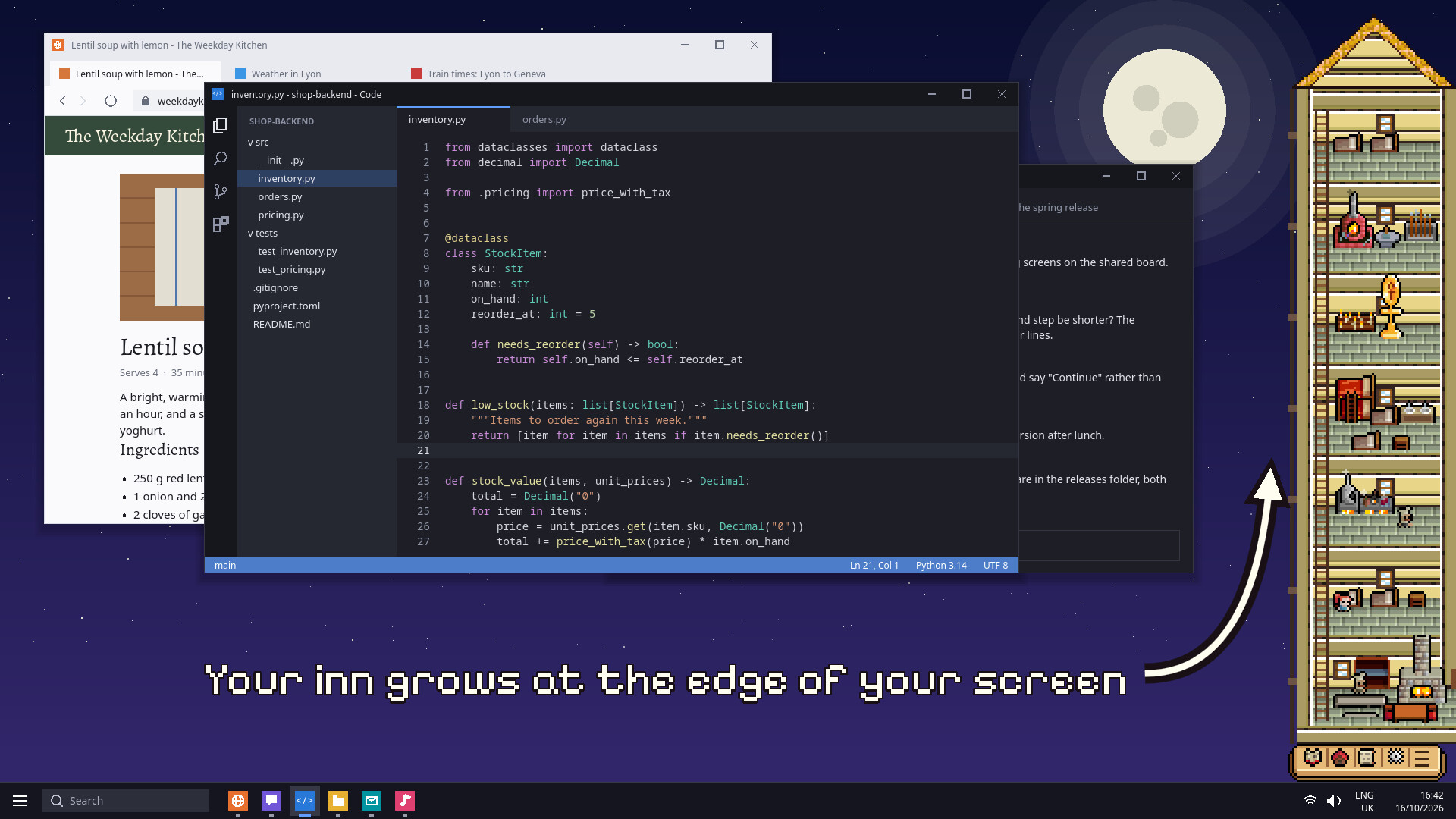Click the main branch in status bar
Viewport: 1456px width, 819px height.
tap(225, 566)
